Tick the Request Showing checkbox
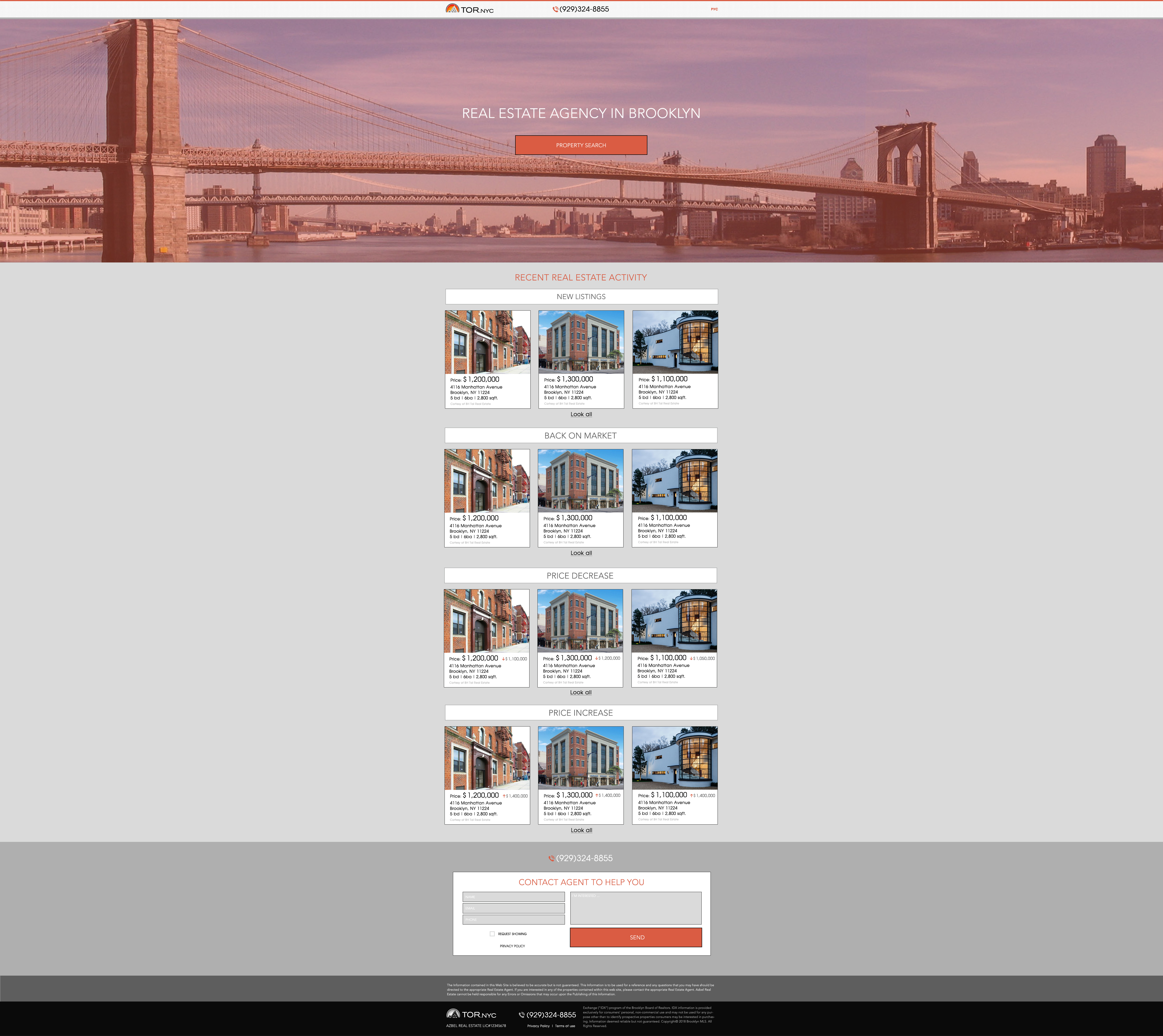 click(x=492, y=934)
